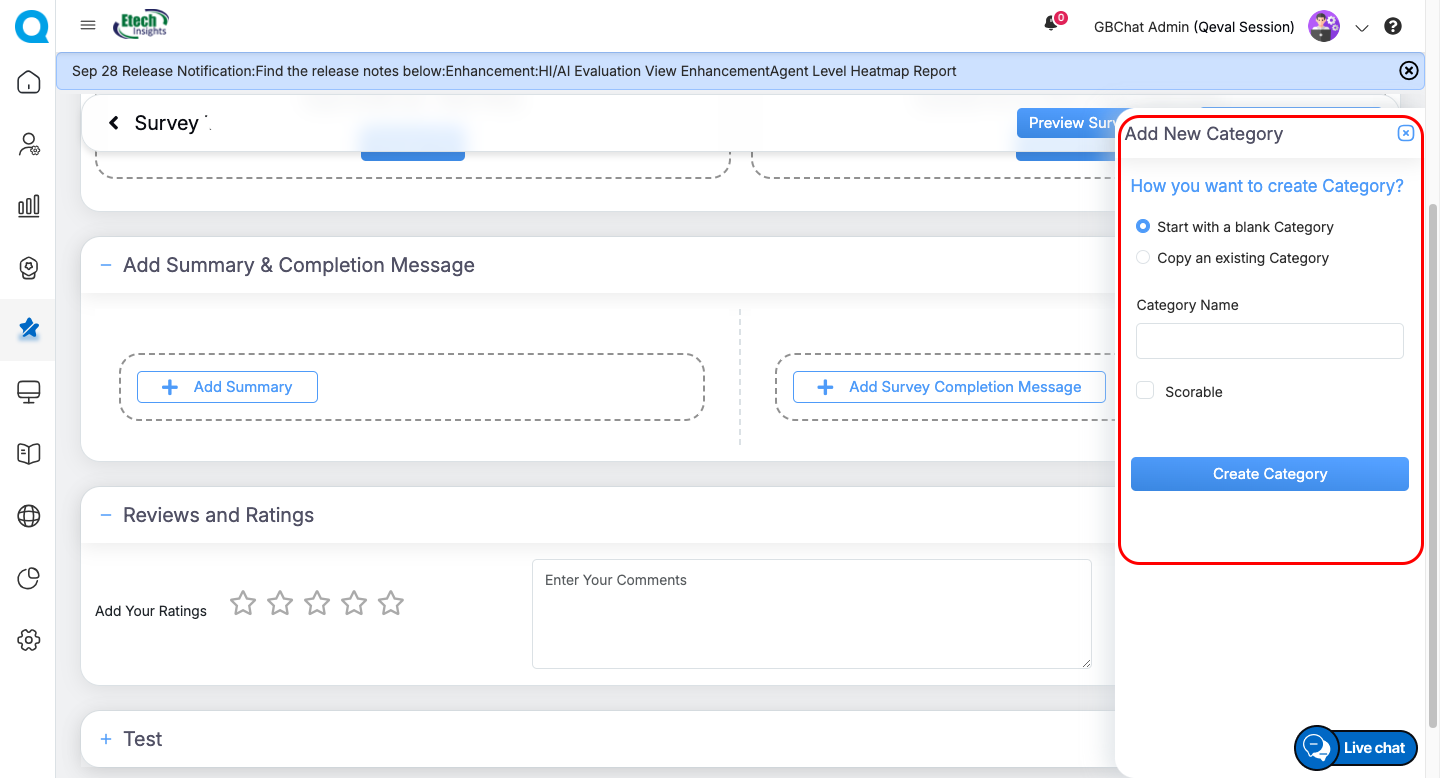Click Add Survey Completion Message button
The height and width of the screenshot is (778, 1440).
click(x=949, y=387)
